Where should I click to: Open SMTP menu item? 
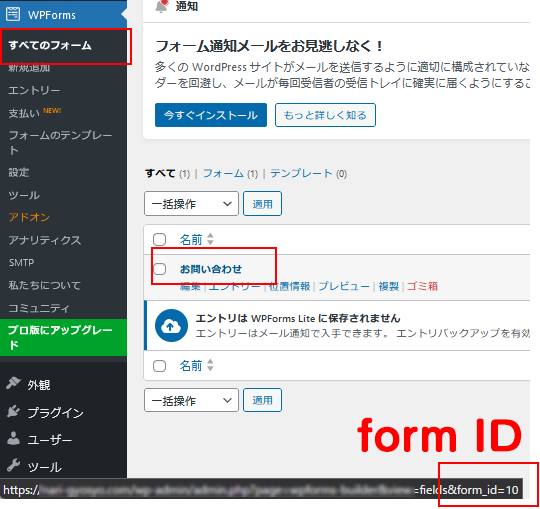[21, 262]
